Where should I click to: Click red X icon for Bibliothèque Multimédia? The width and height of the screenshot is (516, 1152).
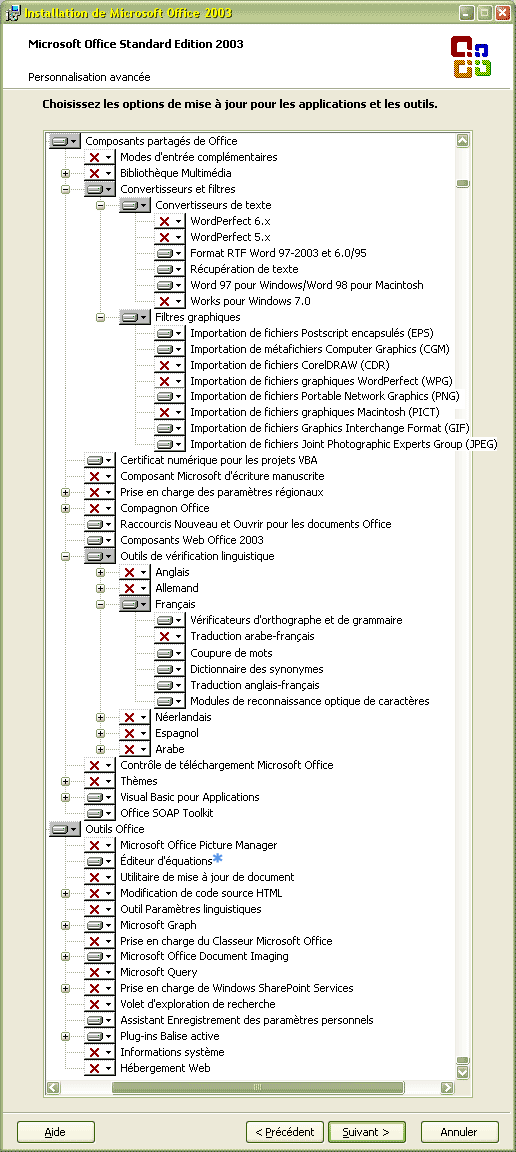(94, 173)
